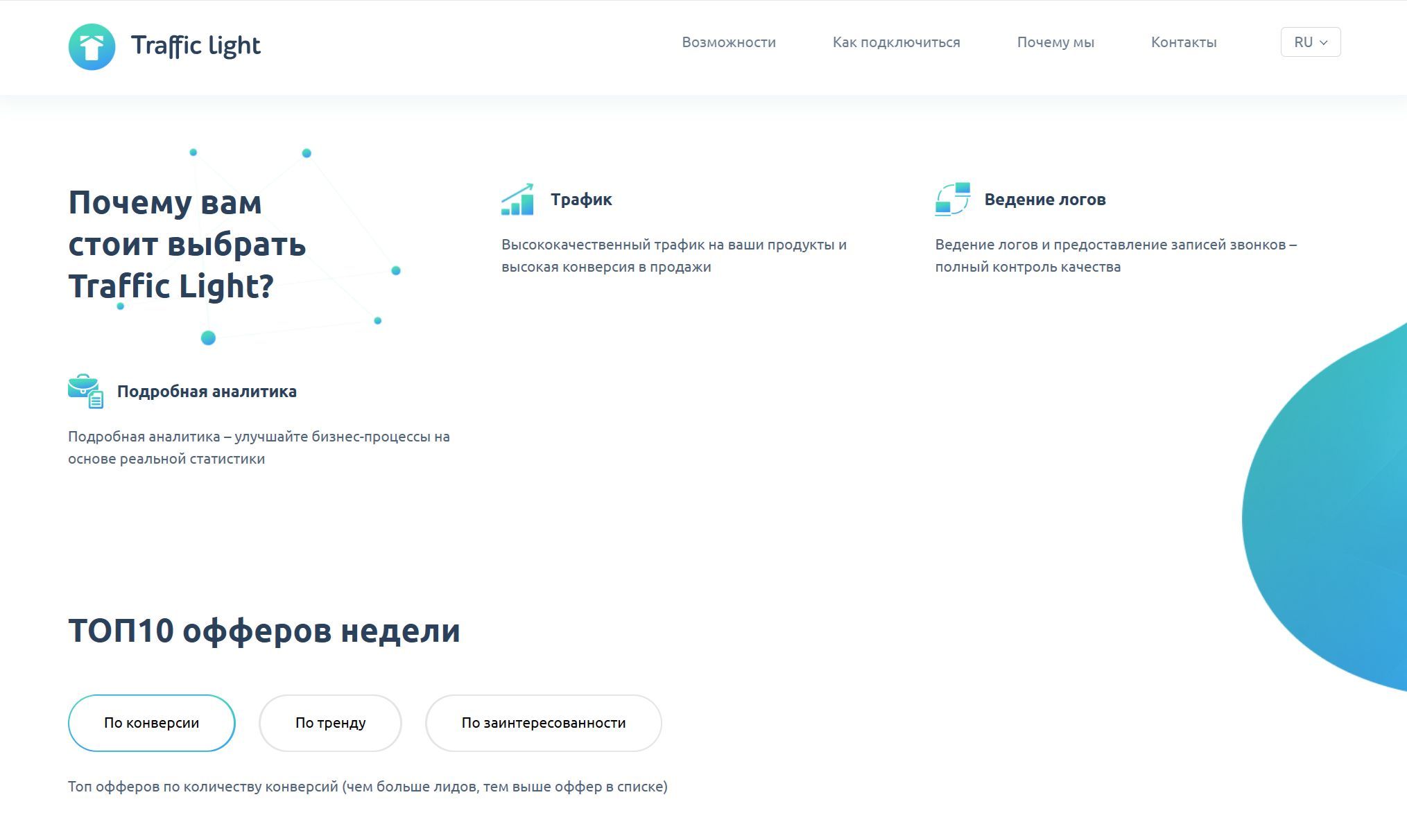1407x840 pixels.
Task: Click the Почему вам стоит выбрать heading
Action: (x=187, y=244)
